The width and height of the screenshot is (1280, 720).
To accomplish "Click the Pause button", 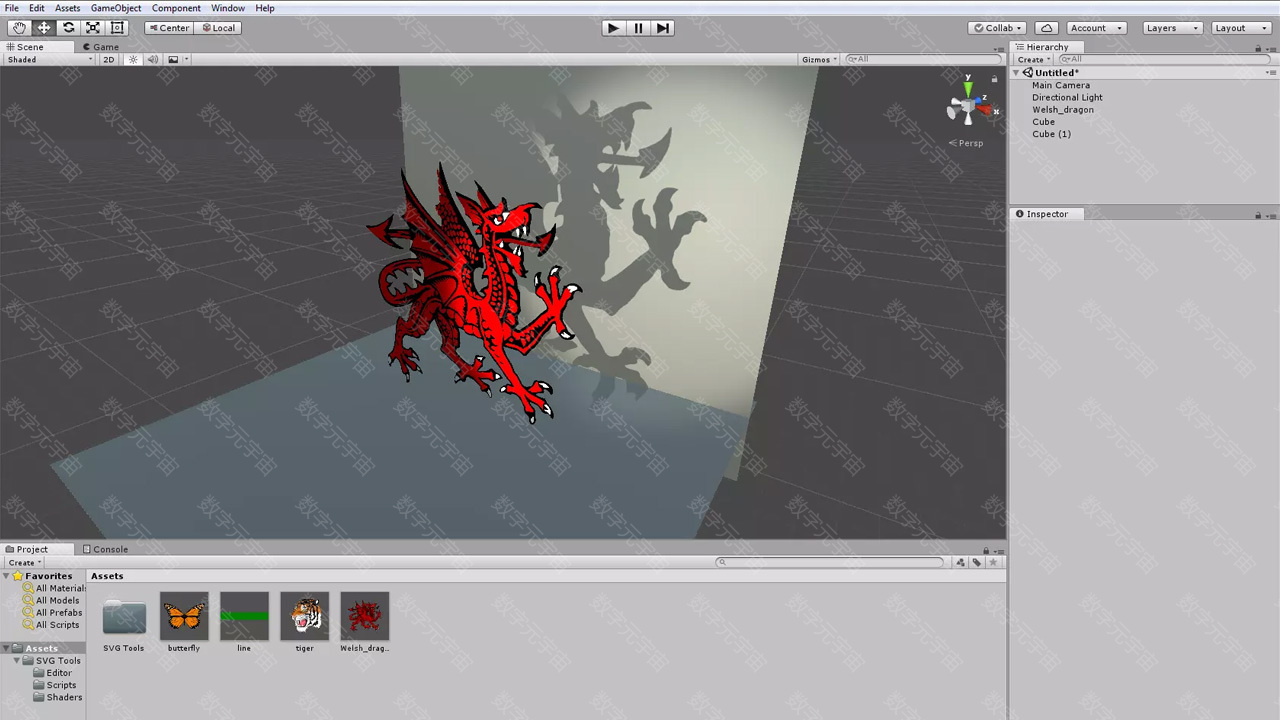I will [638, 28].
